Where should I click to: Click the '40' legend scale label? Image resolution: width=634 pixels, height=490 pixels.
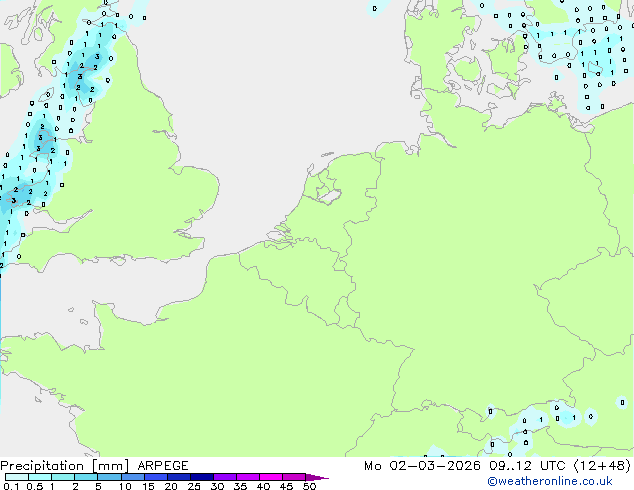(263, 486)
